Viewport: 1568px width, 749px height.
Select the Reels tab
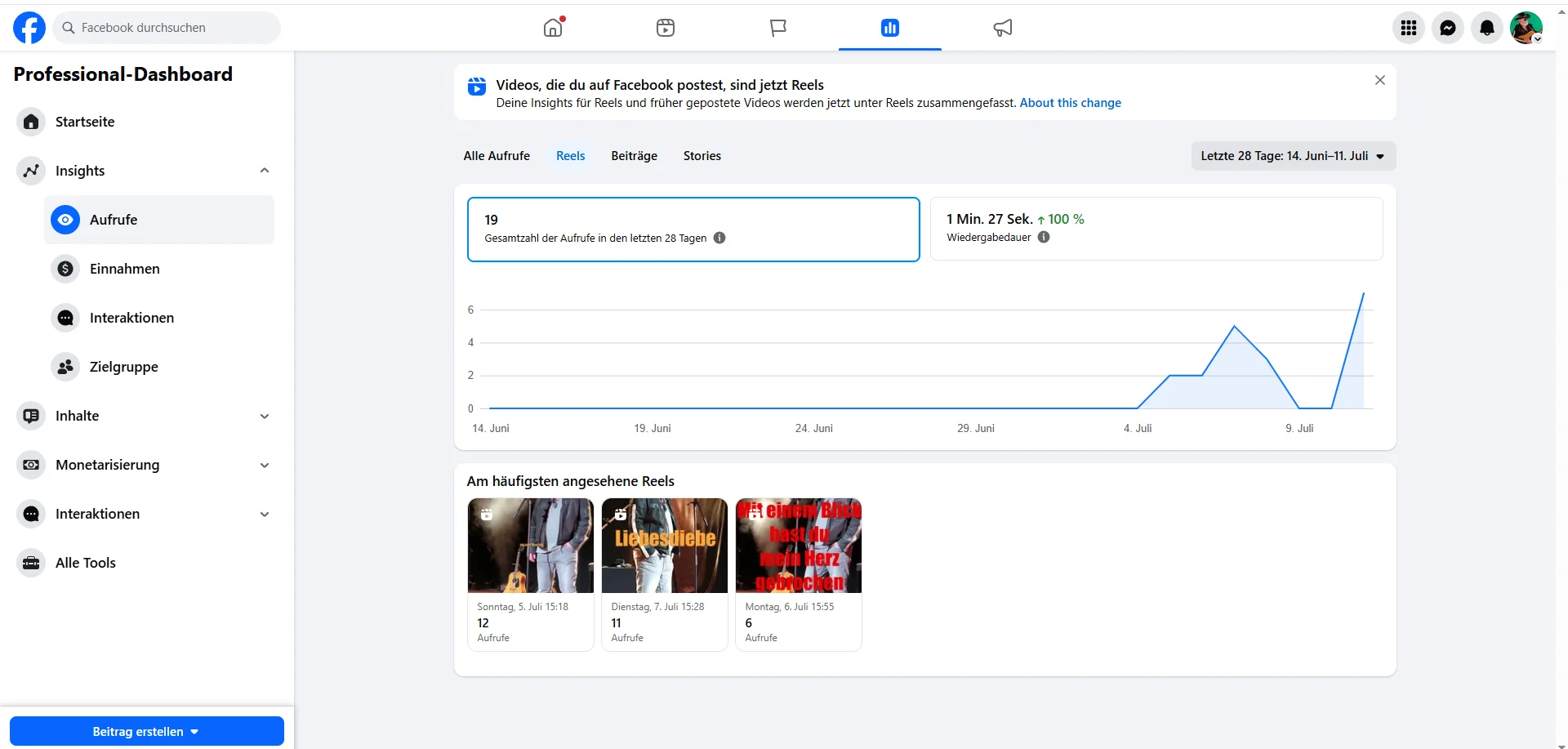(x=571, y=156)
